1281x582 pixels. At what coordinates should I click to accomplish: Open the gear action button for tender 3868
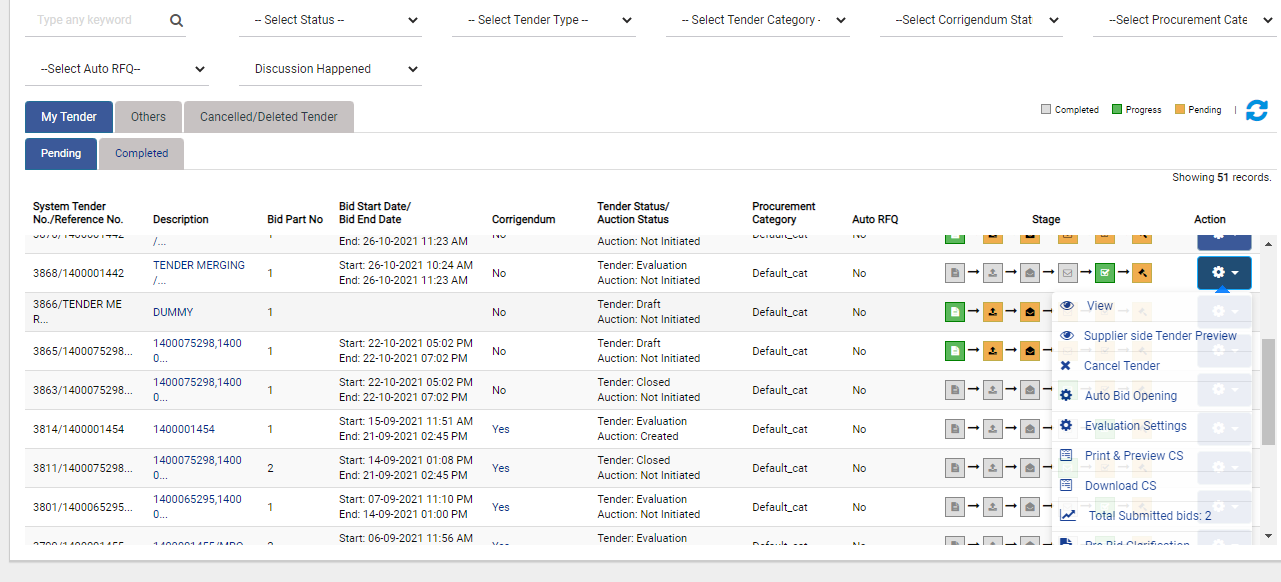click(x=1224, y=272)
